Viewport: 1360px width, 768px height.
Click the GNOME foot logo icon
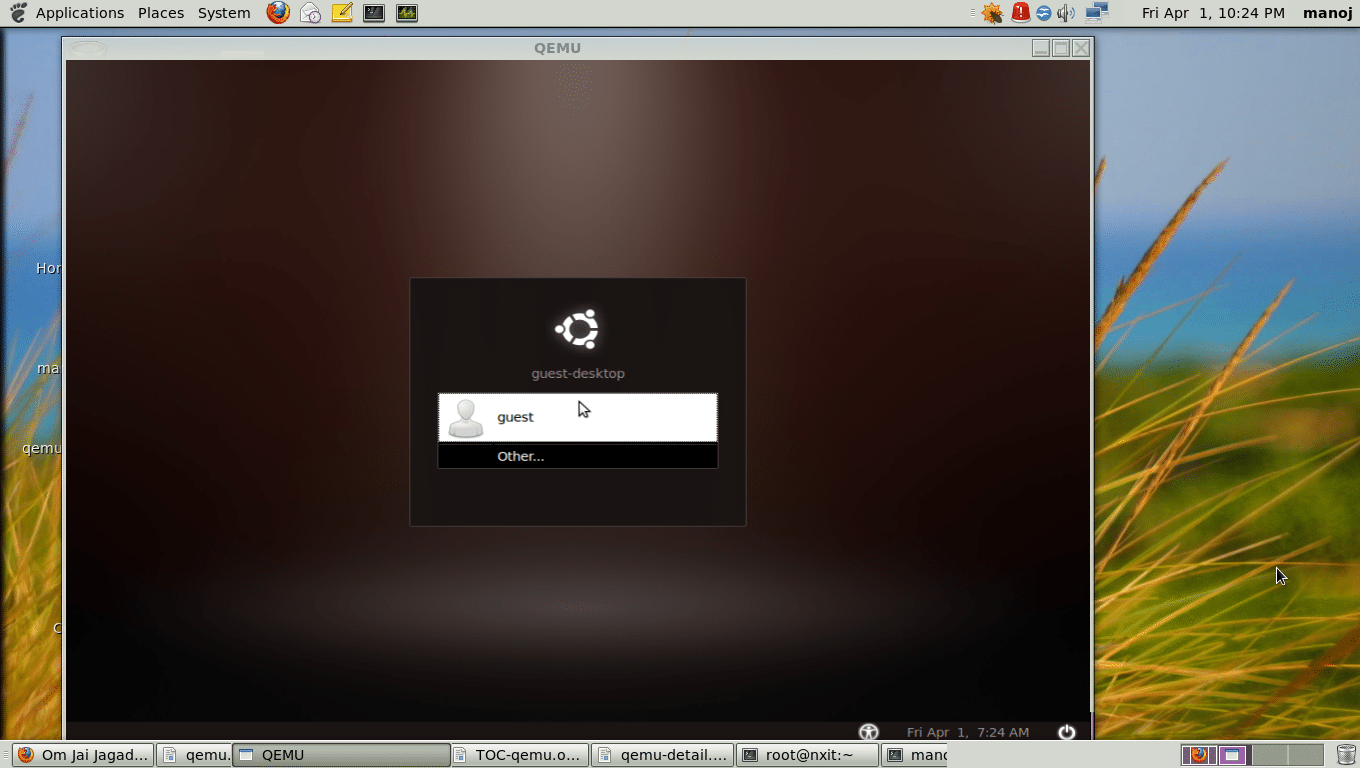[18, 13]
